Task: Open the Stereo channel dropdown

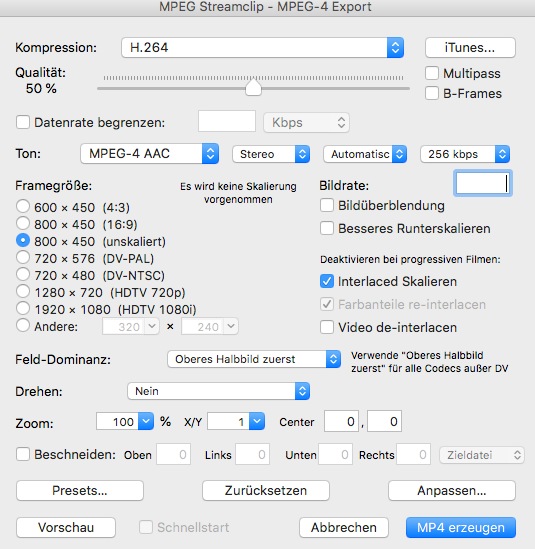Action: pos(271,154)
